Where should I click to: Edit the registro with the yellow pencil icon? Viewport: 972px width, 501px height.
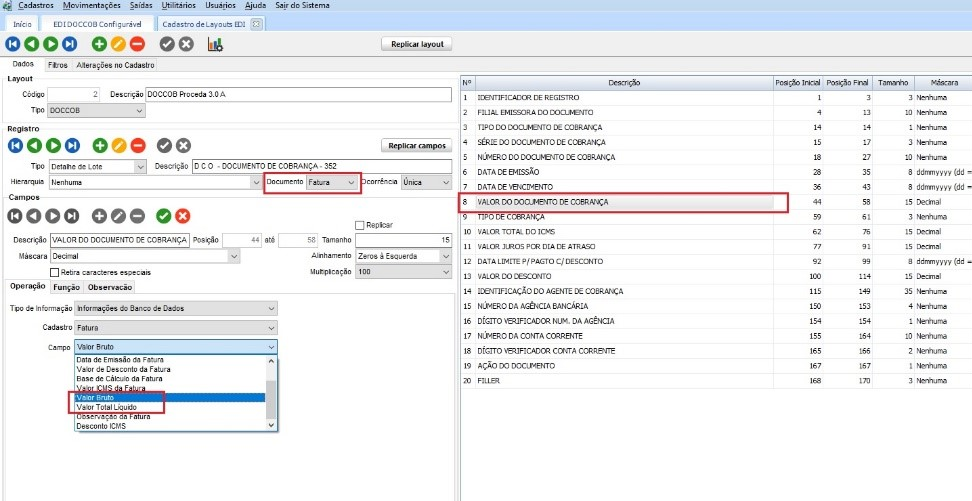(x=118, y=145)
